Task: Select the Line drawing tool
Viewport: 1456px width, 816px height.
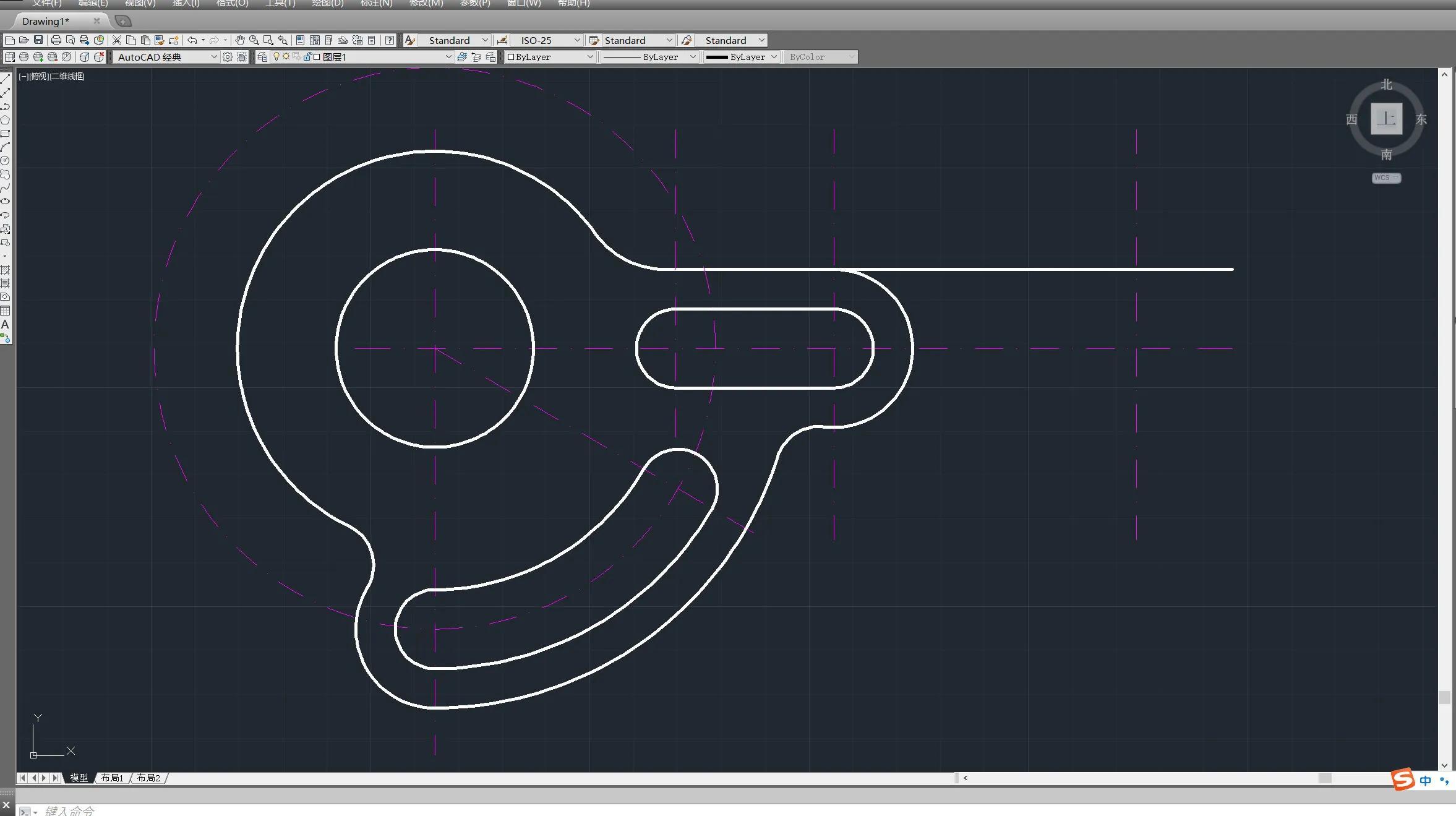Action: coord(6,79)
